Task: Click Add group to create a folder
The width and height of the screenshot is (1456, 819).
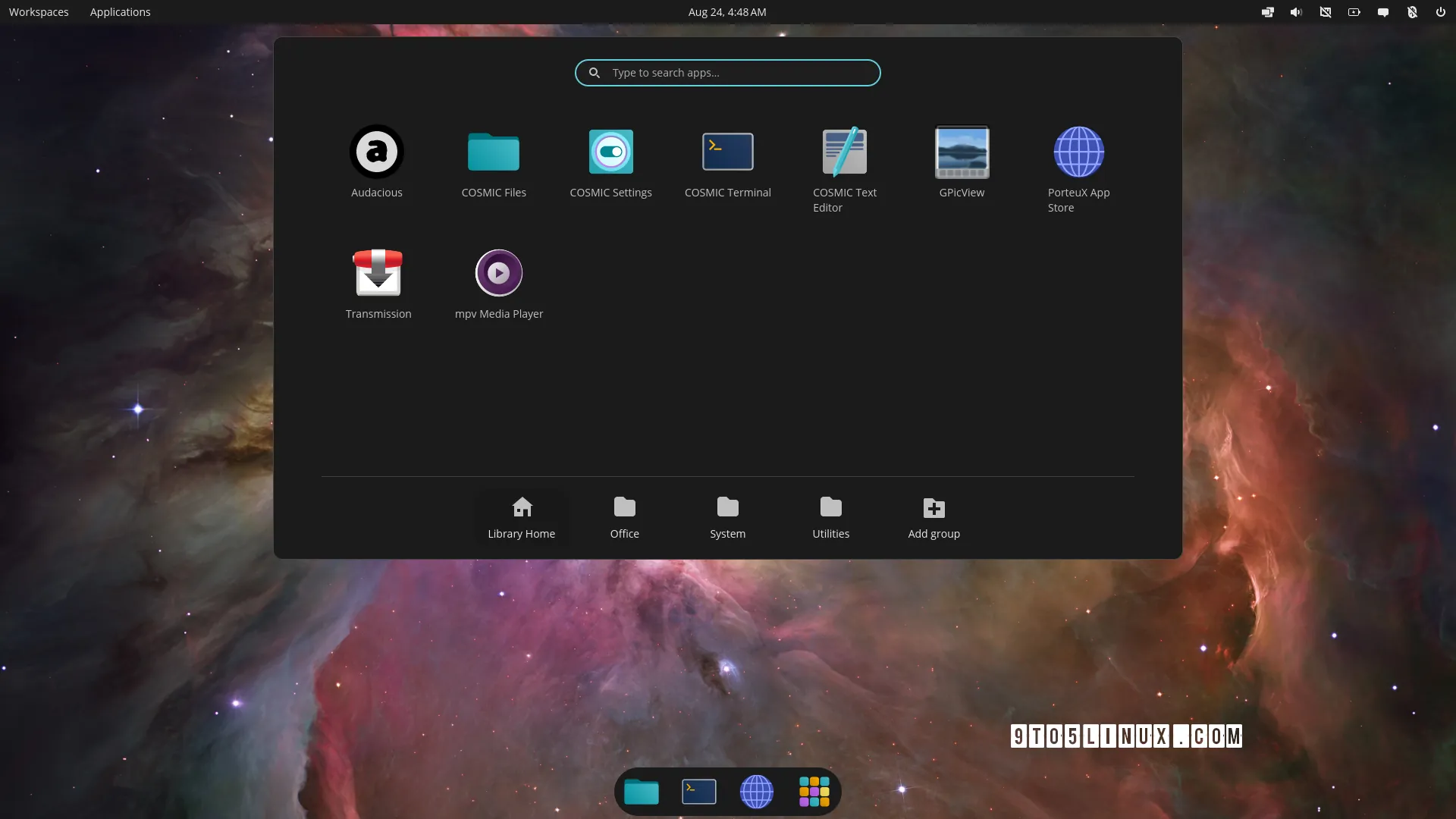Action: [x=934, y=518]
